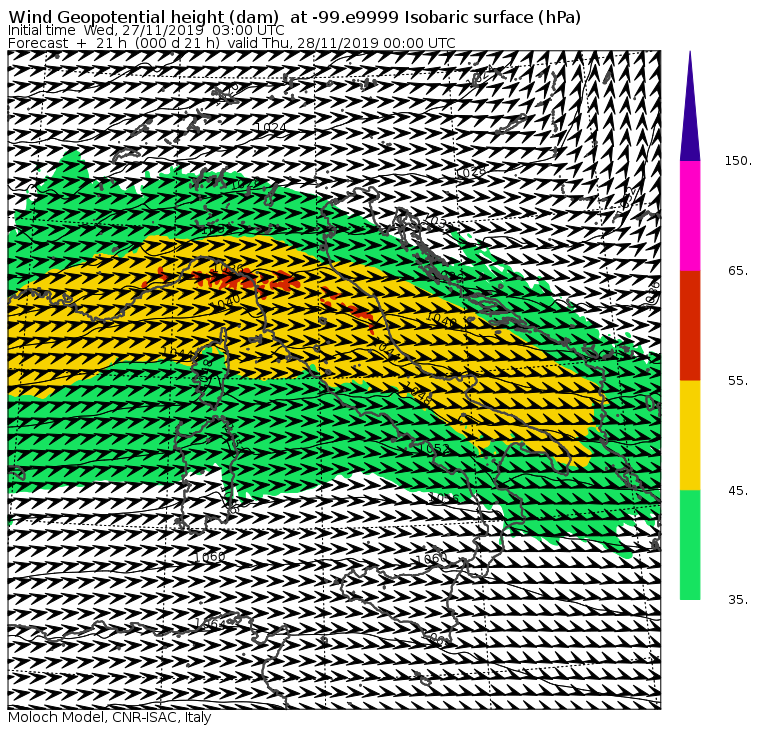Image resolution: width=760 pixels, height=731 pixels.
Task: Click the green 35-45 color band in legend
Action: click(690, 545)
